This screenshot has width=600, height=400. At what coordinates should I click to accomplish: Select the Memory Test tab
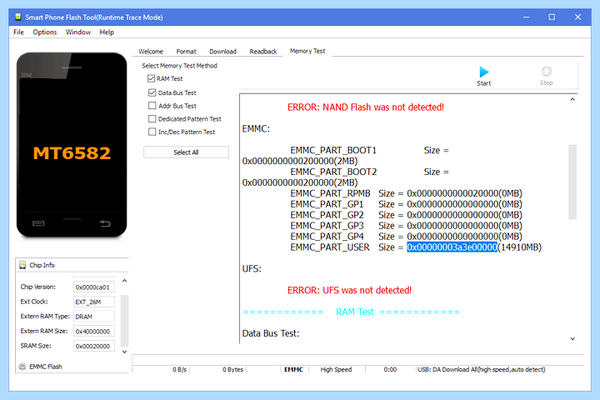307,51
